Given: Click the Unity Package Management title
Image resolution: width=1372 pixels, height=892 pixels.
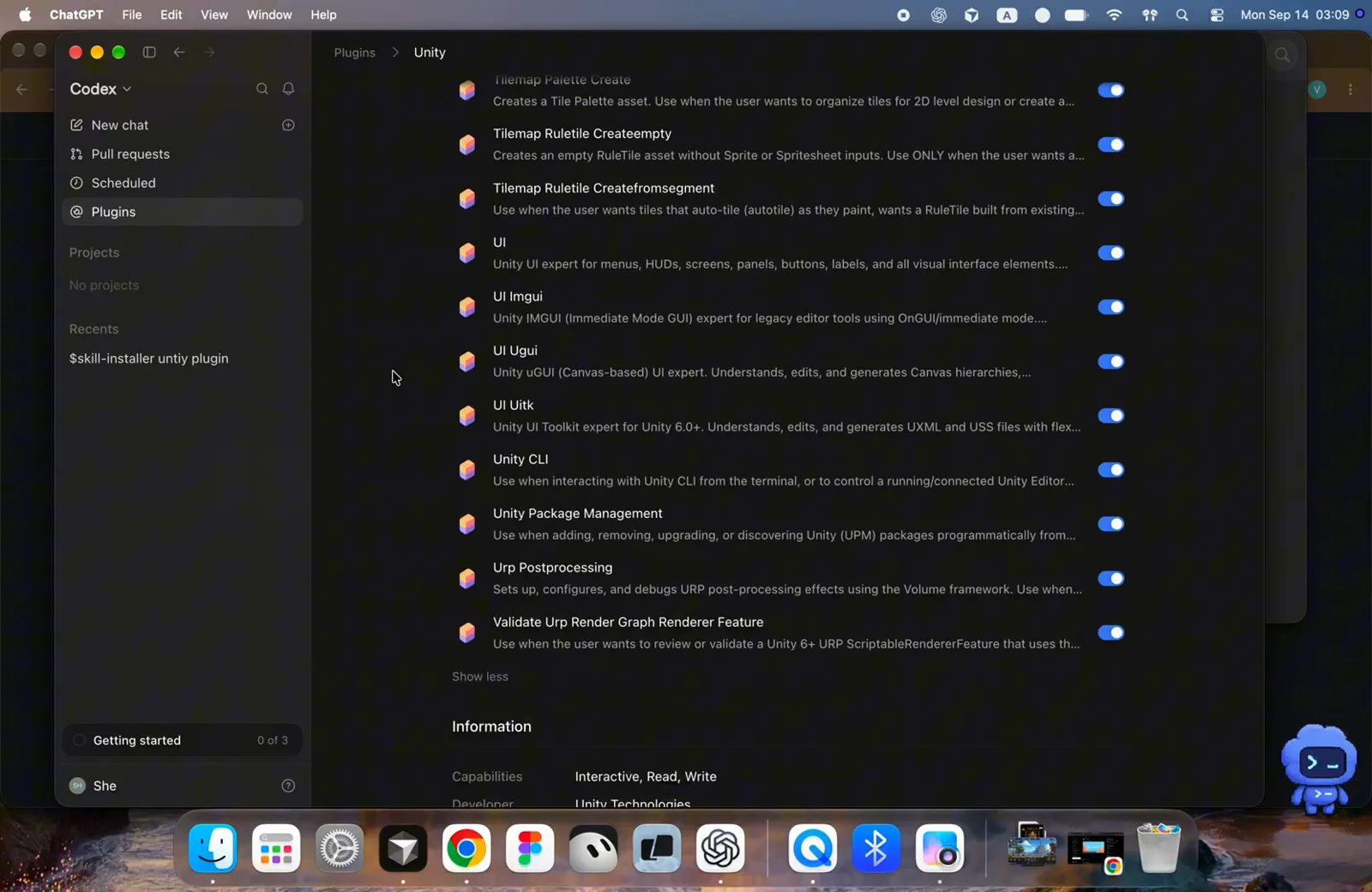Looking at the screenshot, I should tap(578, 514).
